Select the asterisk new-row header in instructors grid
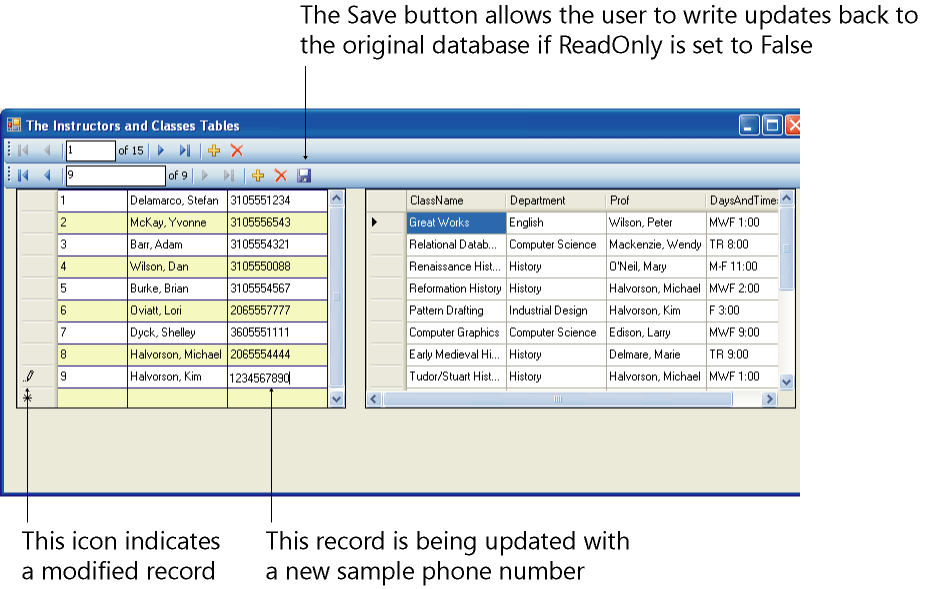 [38, 398]
